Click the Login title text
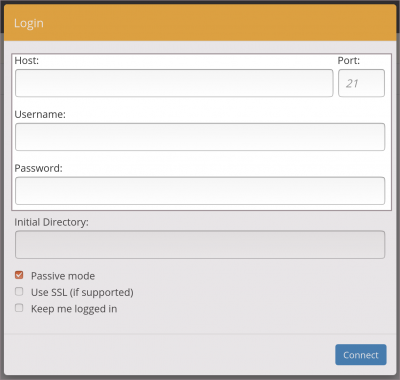This screenshot has width=400, height=380. pos(29,23)
